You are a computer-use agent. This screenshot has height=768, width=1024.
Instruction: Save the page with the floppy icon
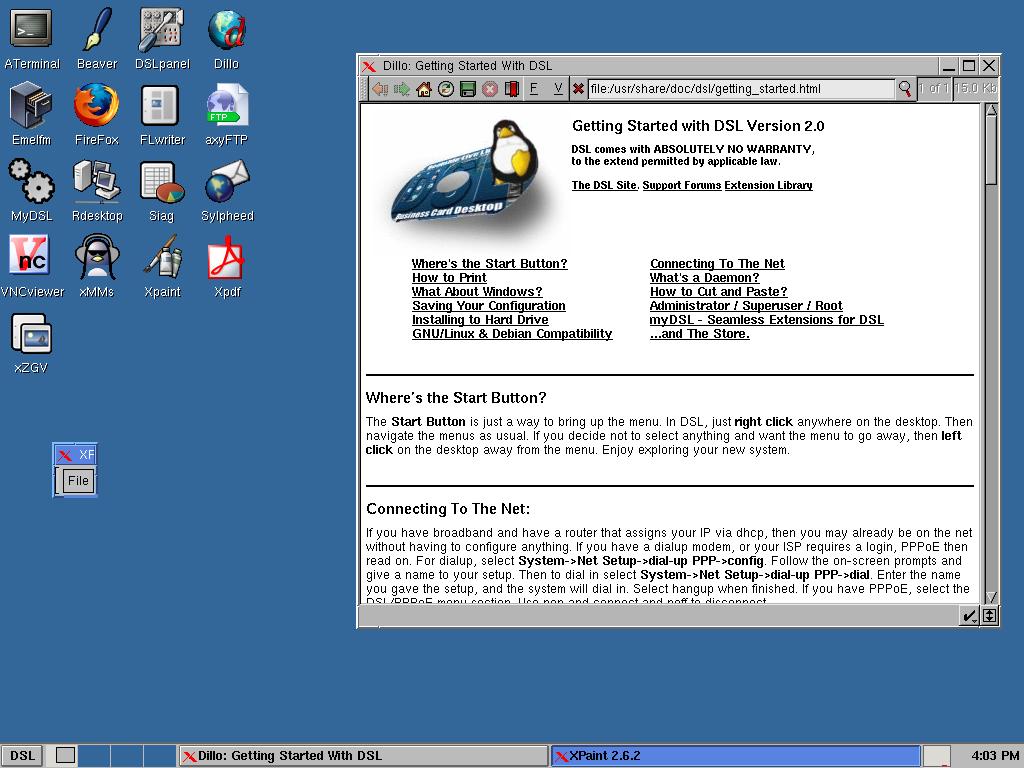point(468,89)
